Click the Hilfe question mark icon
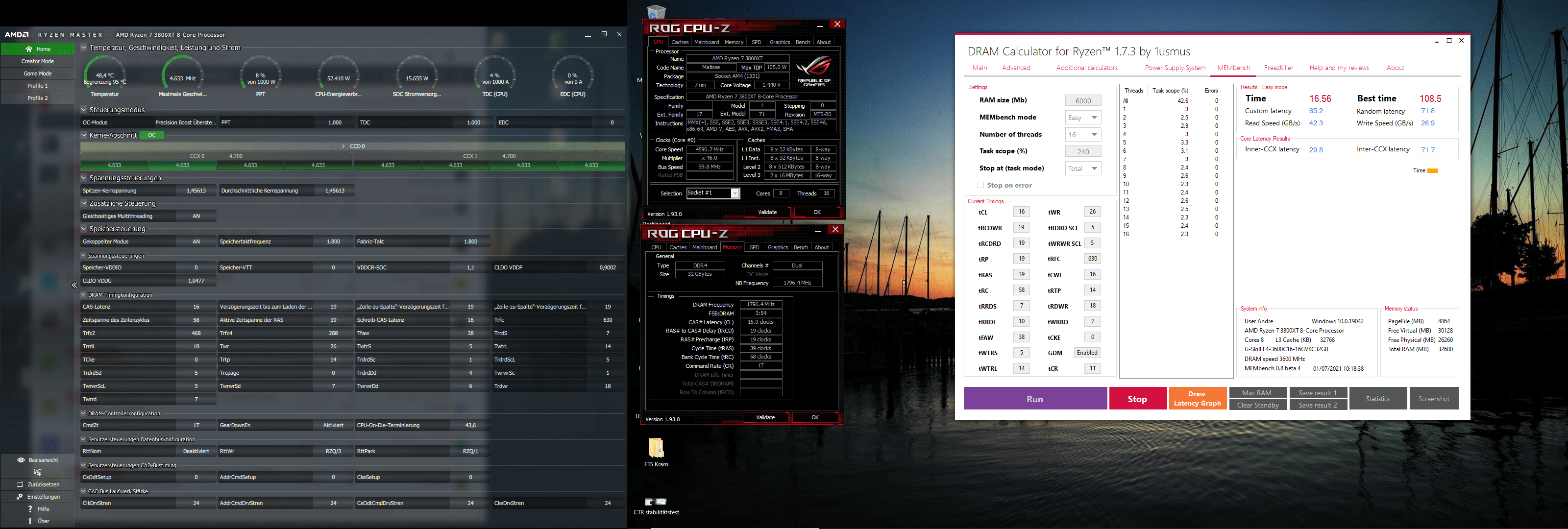The width and height of the screenshot is (1568, 529). 30,509
